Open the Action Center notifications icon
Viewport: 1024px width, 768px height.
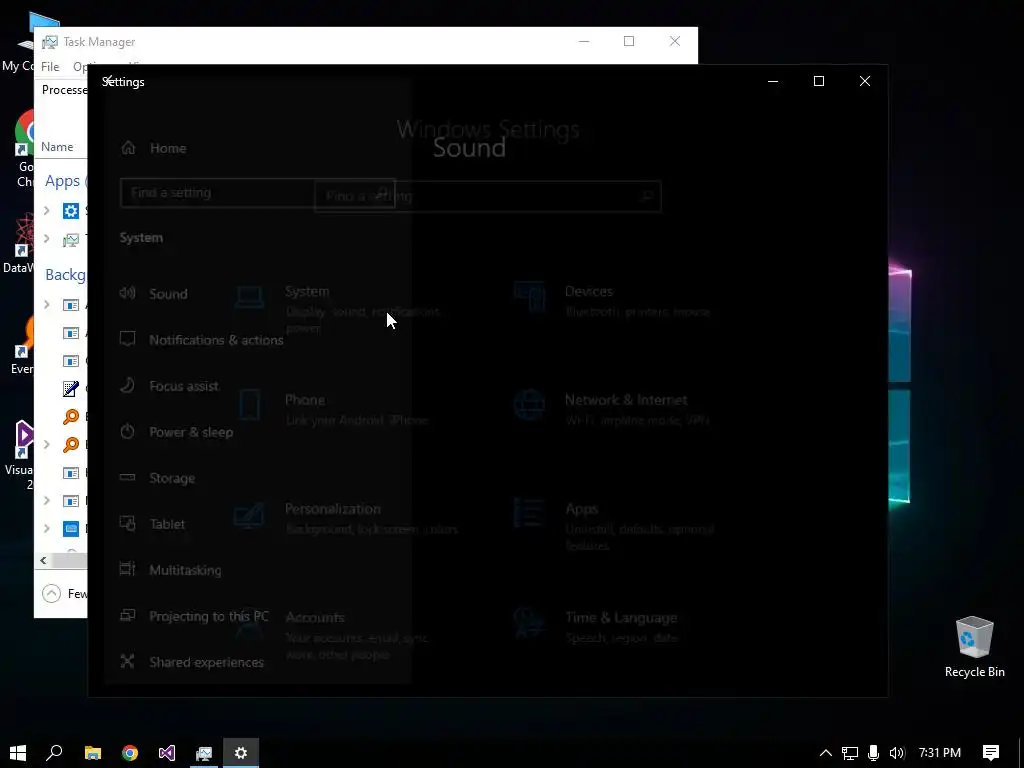click(x=991, y=753)
